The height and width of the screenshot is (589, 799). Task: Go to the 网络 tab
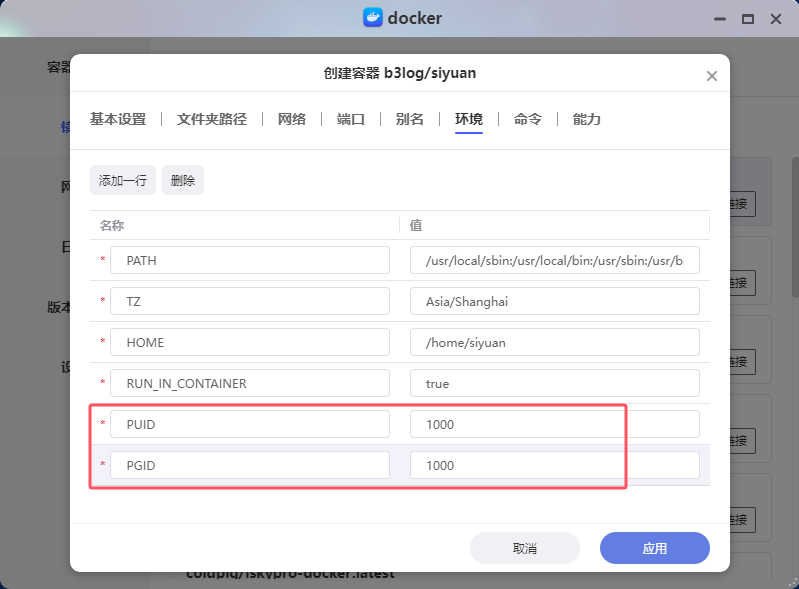292,119
